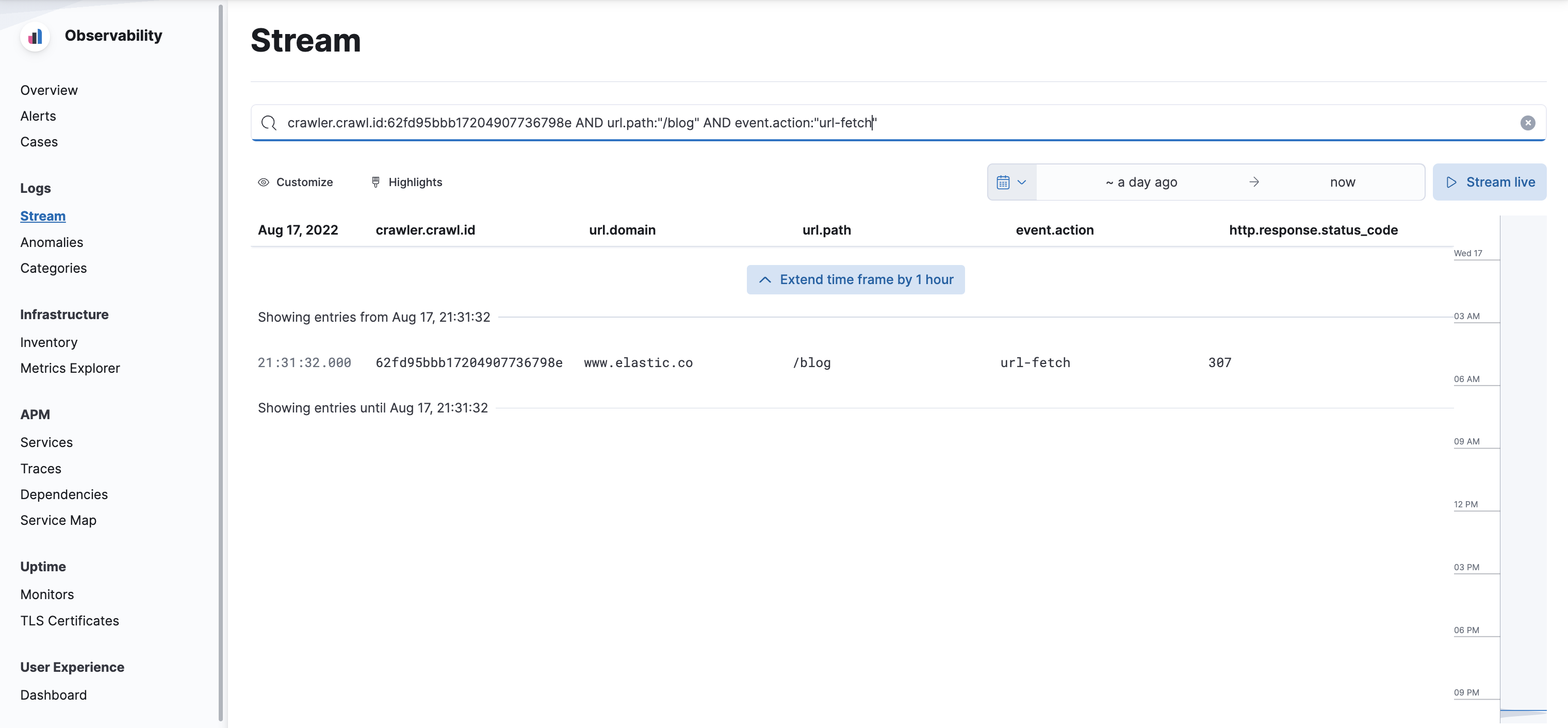The image size is (1568, 728).
Task: Expand the quick time range dropdown chevron
Action: (x=1023, y=181)
